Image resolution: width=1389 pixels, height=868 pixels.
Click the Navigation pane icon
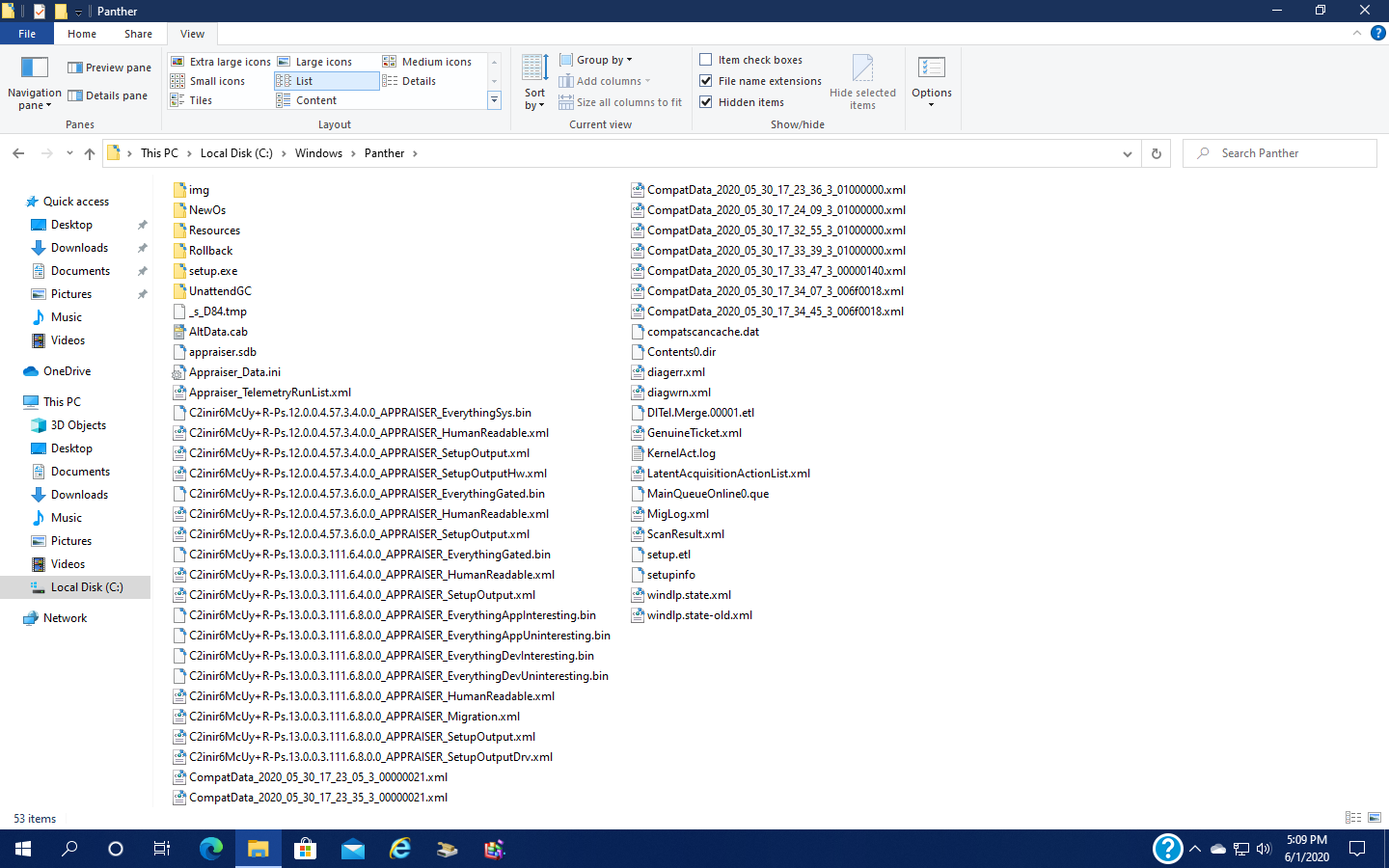[35, 68]
